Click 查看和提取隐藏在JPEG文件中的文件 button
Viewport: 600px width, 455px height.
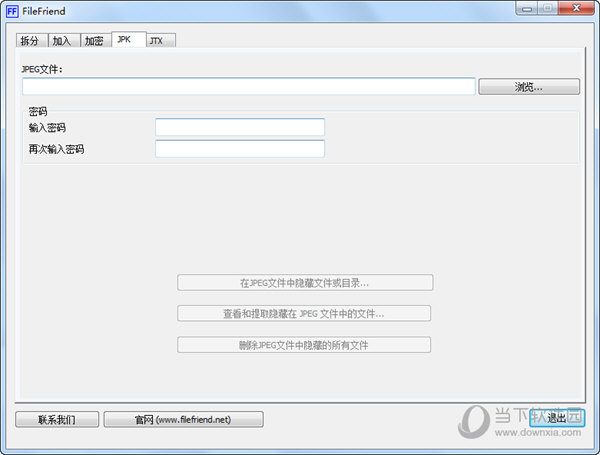(304, 313)
